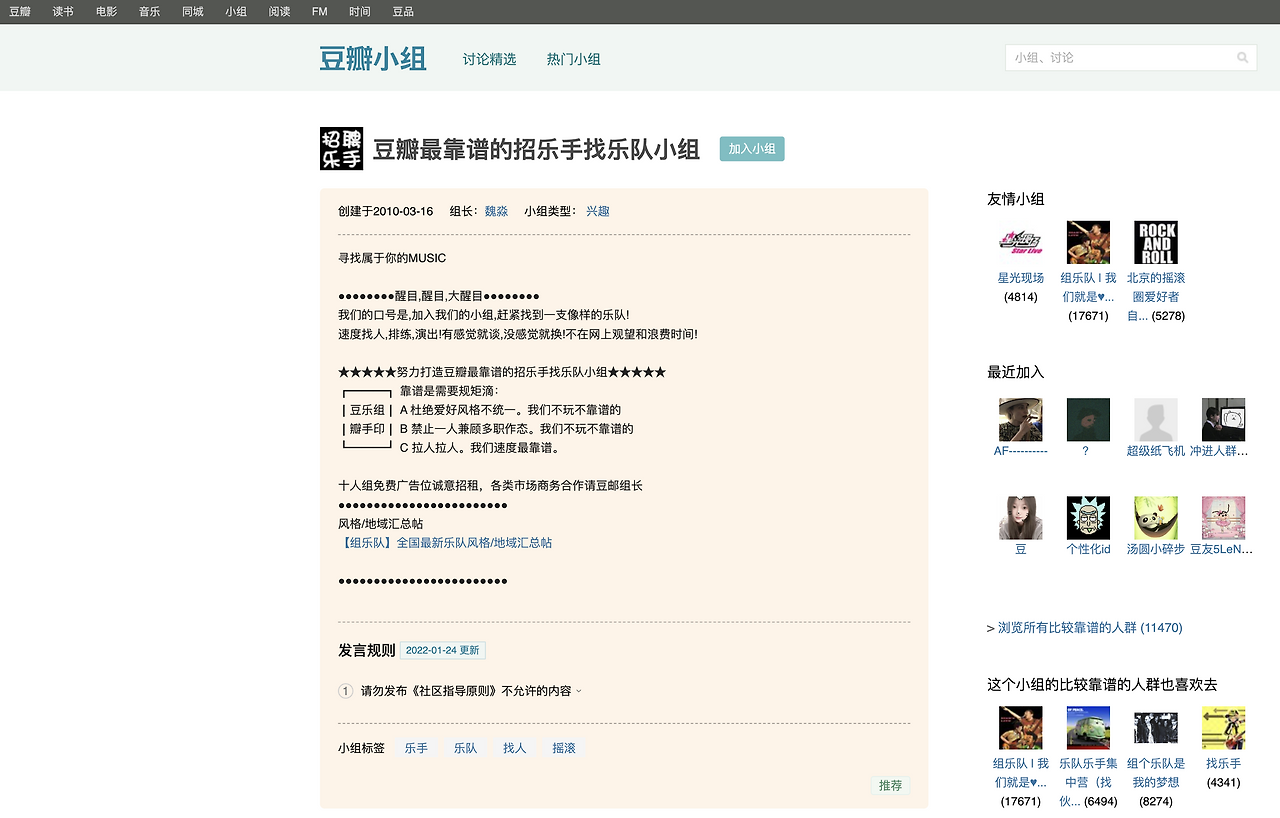
Task: Open the 冲进人群 member name link
Action: pos(1220,451)
